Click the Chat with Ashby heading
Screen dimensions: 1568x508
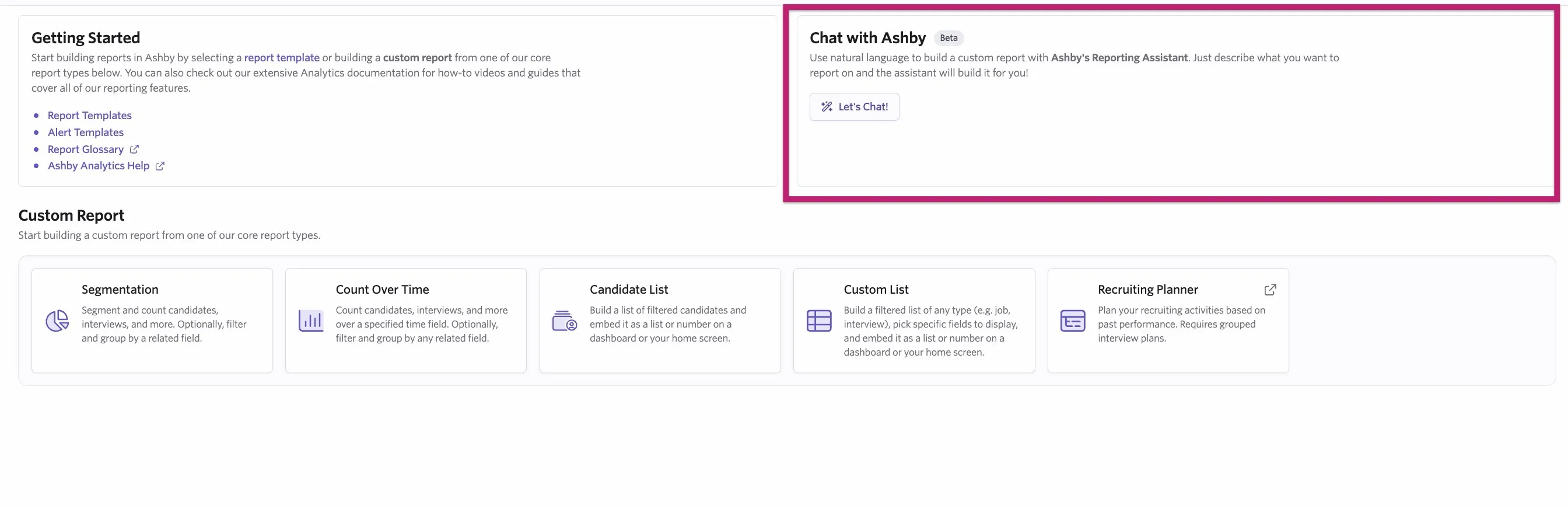(867, 38)
